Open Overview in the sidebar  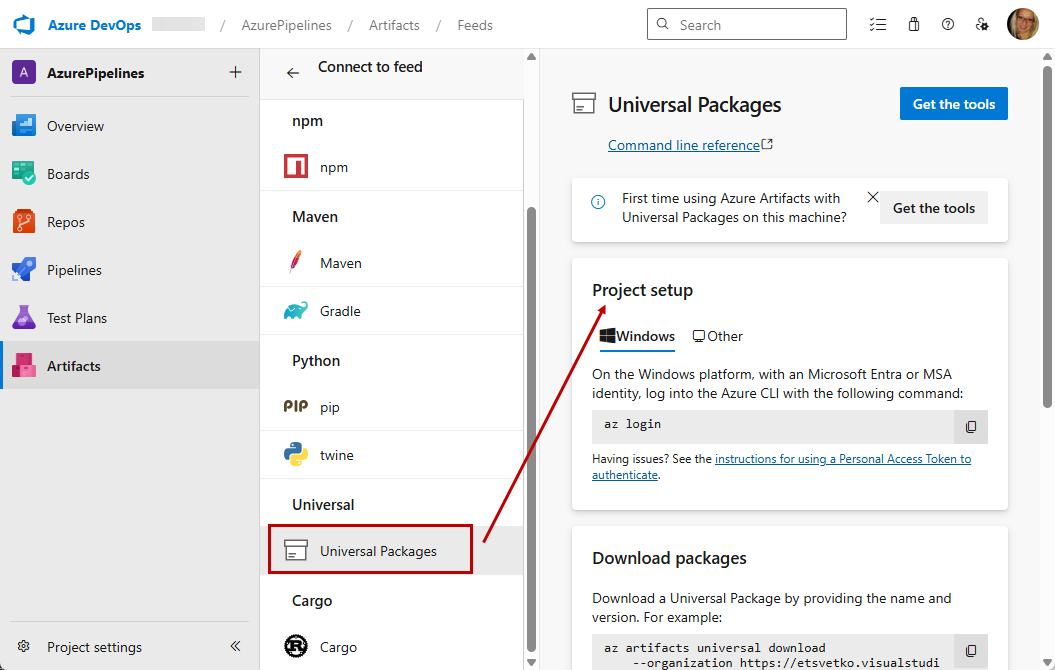130,126
